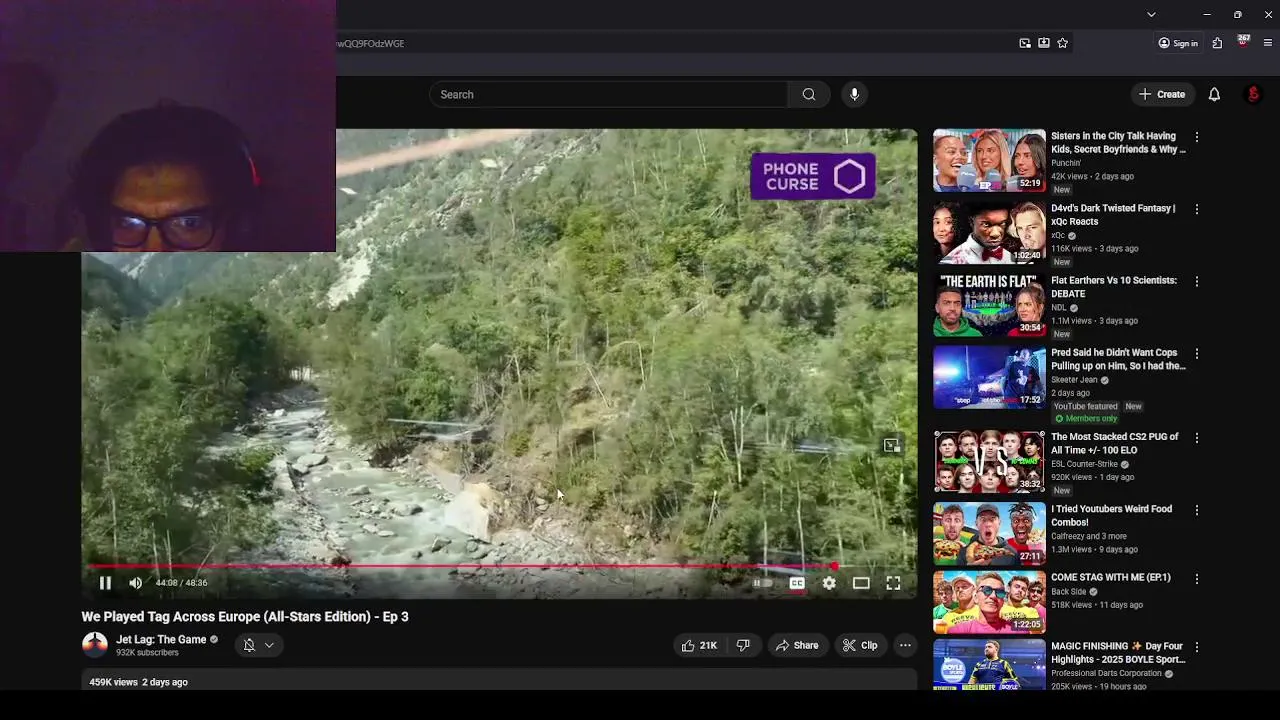Dislike the video

point(743,645)
